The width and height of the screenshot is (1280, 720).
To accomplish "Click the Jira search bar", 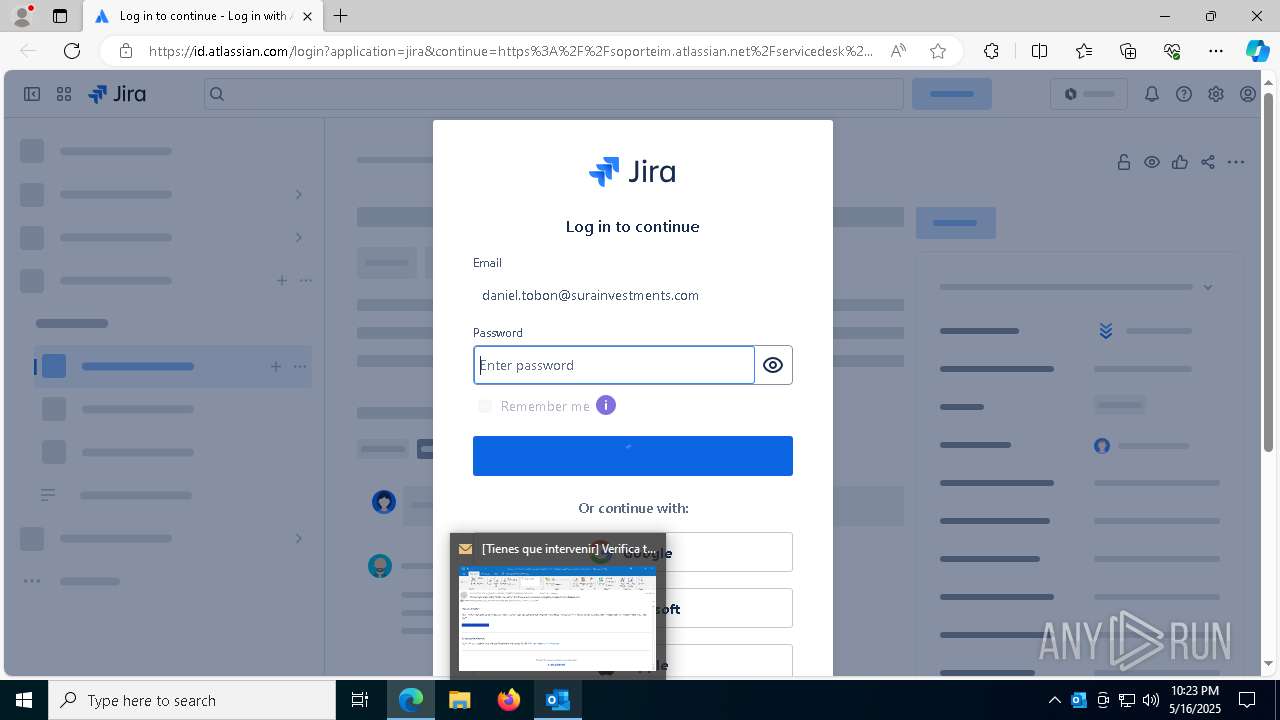I will (554, 94).
